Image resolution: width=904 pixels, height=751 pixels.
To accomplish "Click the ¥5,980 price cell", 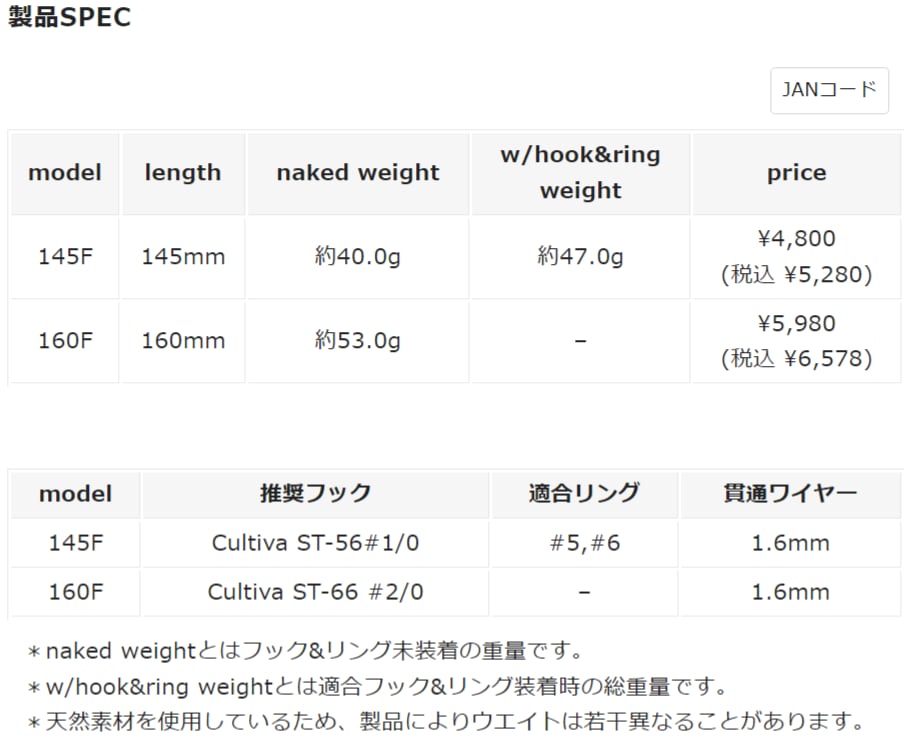I will (x=796, y=324).
